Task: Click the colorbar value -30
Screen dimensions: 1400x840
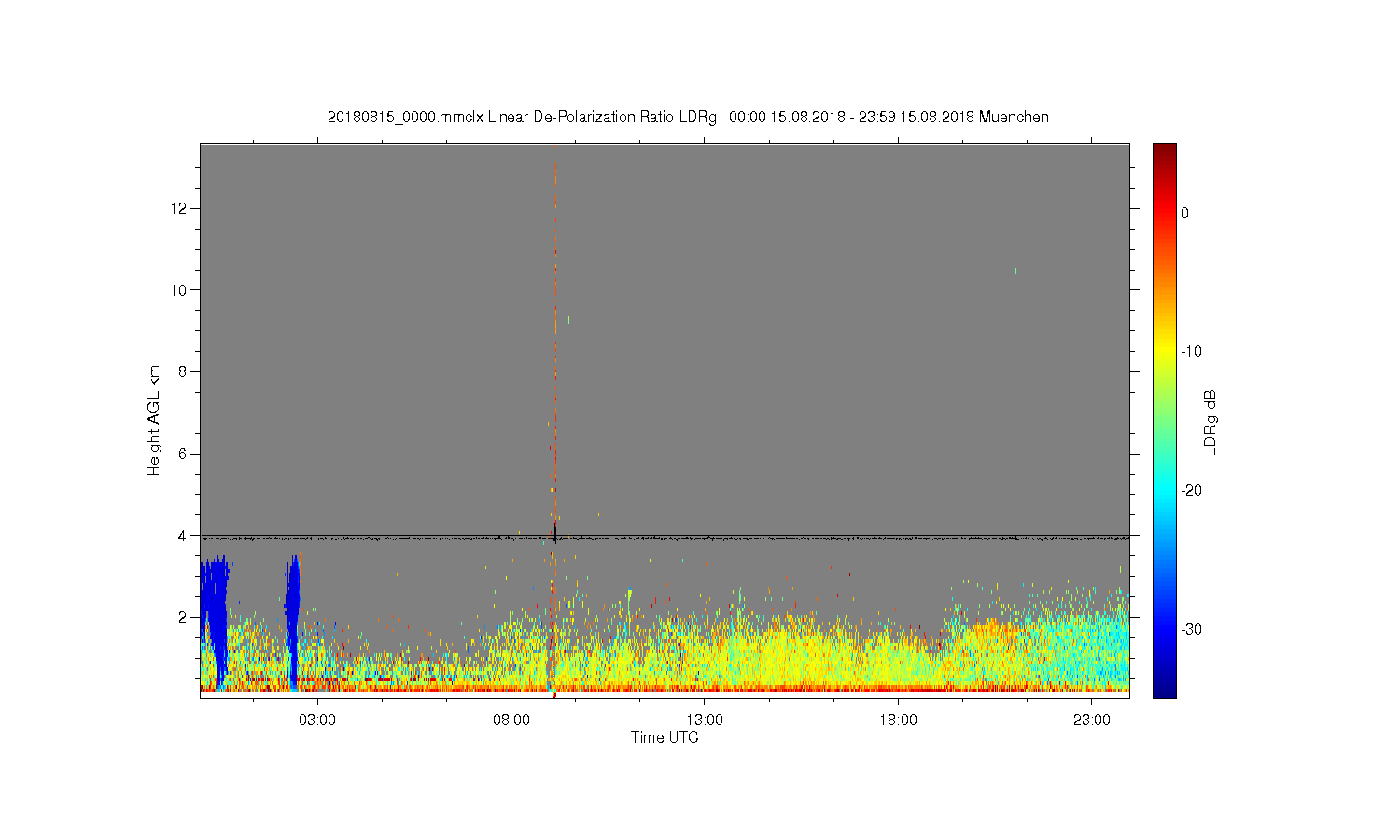Action: (1191, 629)
